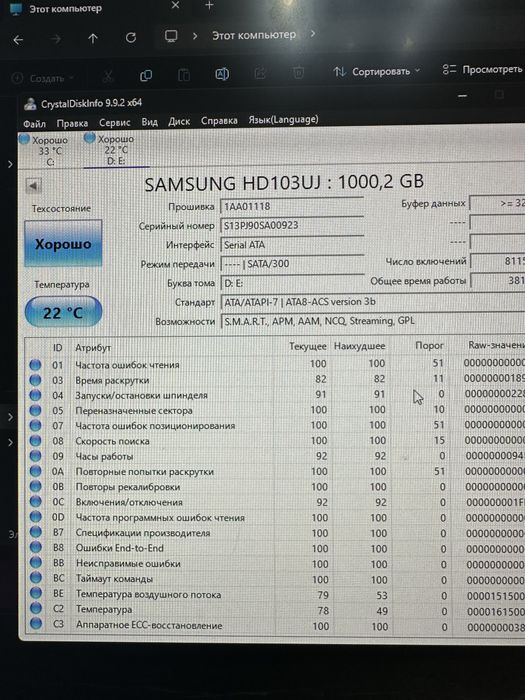Select attribute Частота ошибок чтения
This screenshot has height=700, width=525.
[x=127, y=365]
